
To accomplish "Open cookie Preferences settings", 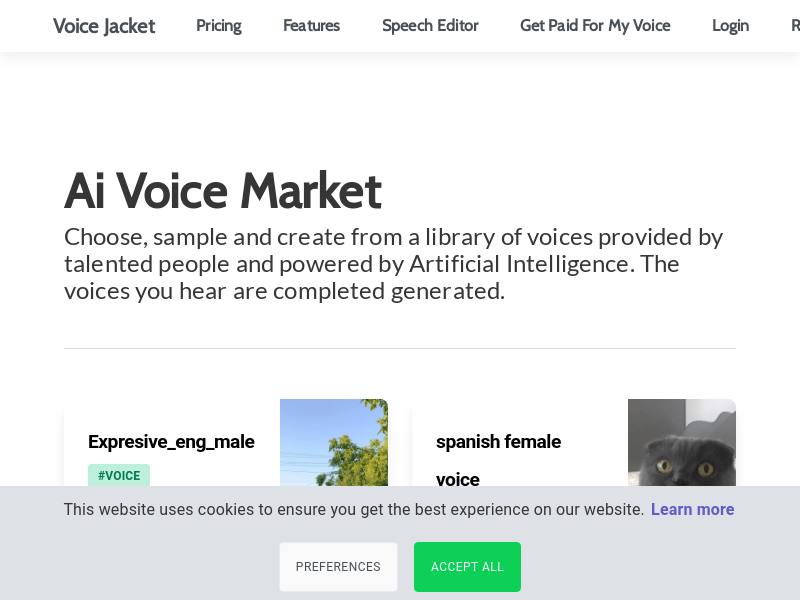I will point(338,566).
